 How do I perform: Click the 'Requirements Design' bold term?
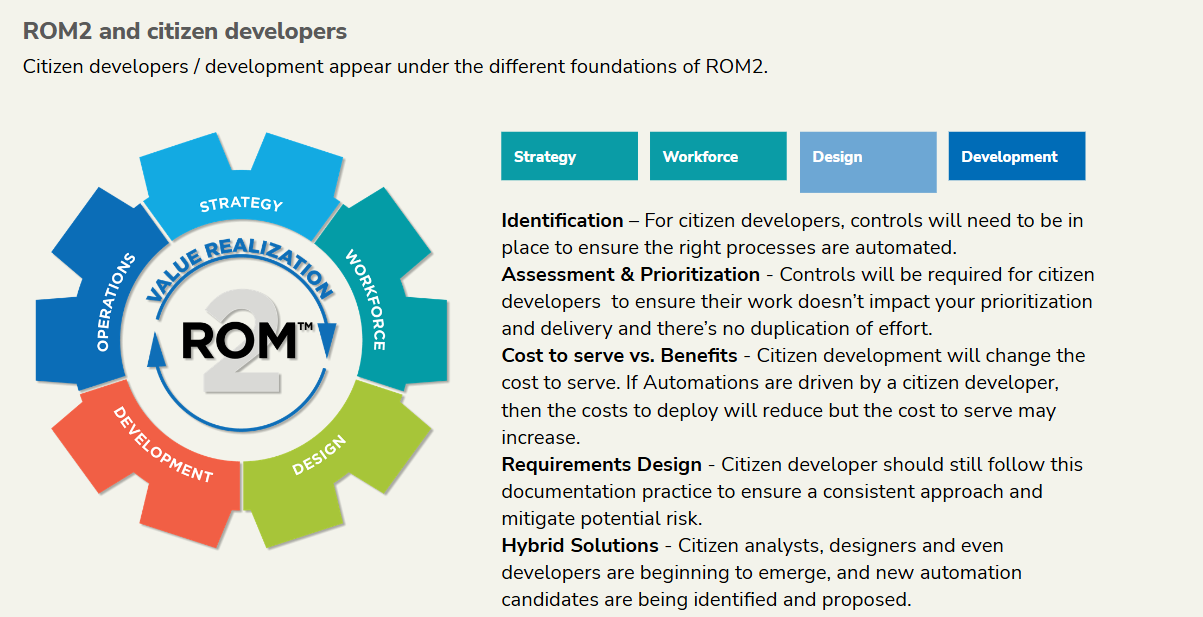[x=601, y=464]
